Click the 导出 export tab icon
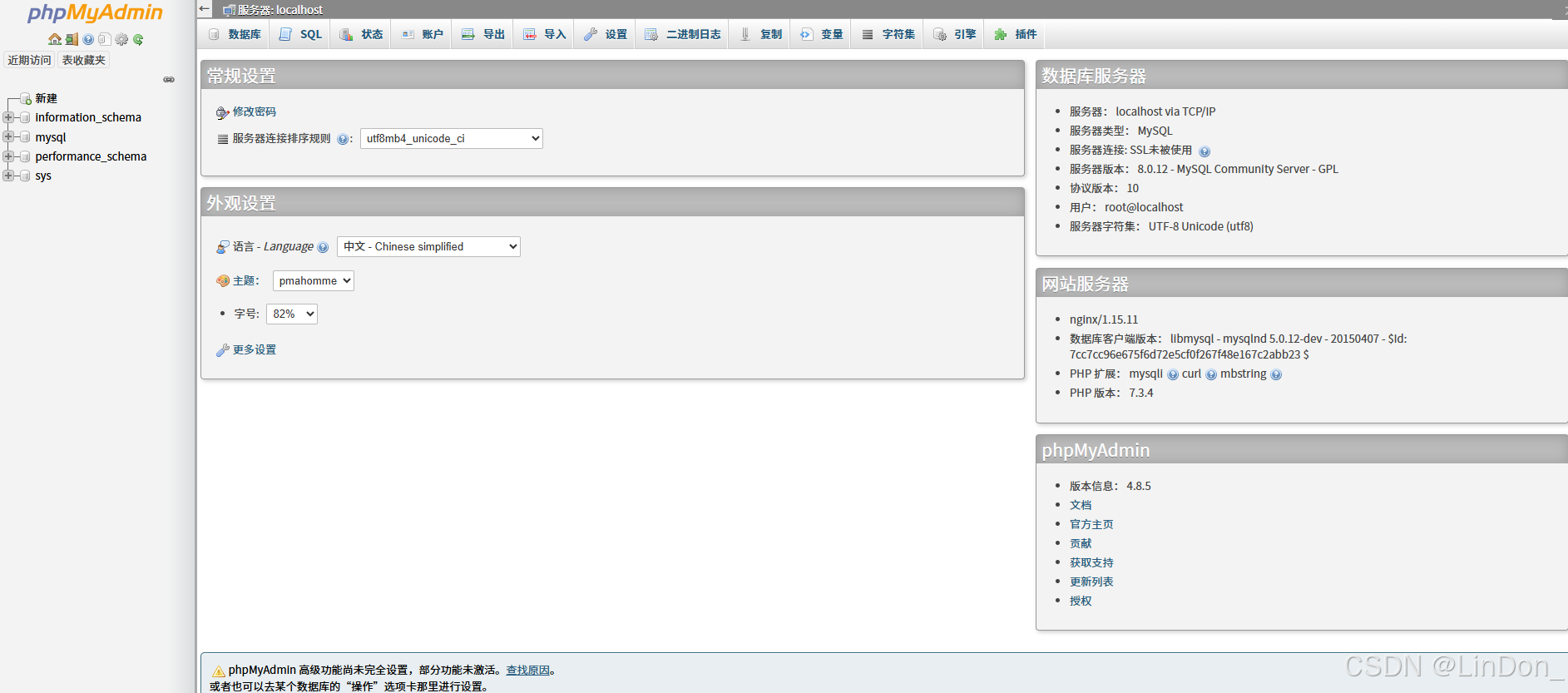This screenshot has height=693, width=1568. click(468, 34)
